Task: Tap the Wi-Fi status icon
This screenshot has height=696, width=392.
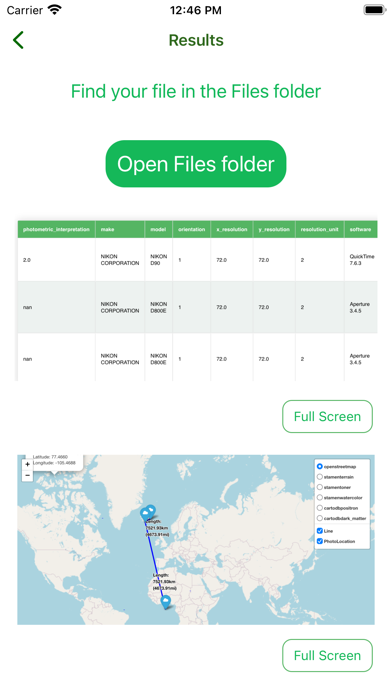Action: [x=55, y=10]
